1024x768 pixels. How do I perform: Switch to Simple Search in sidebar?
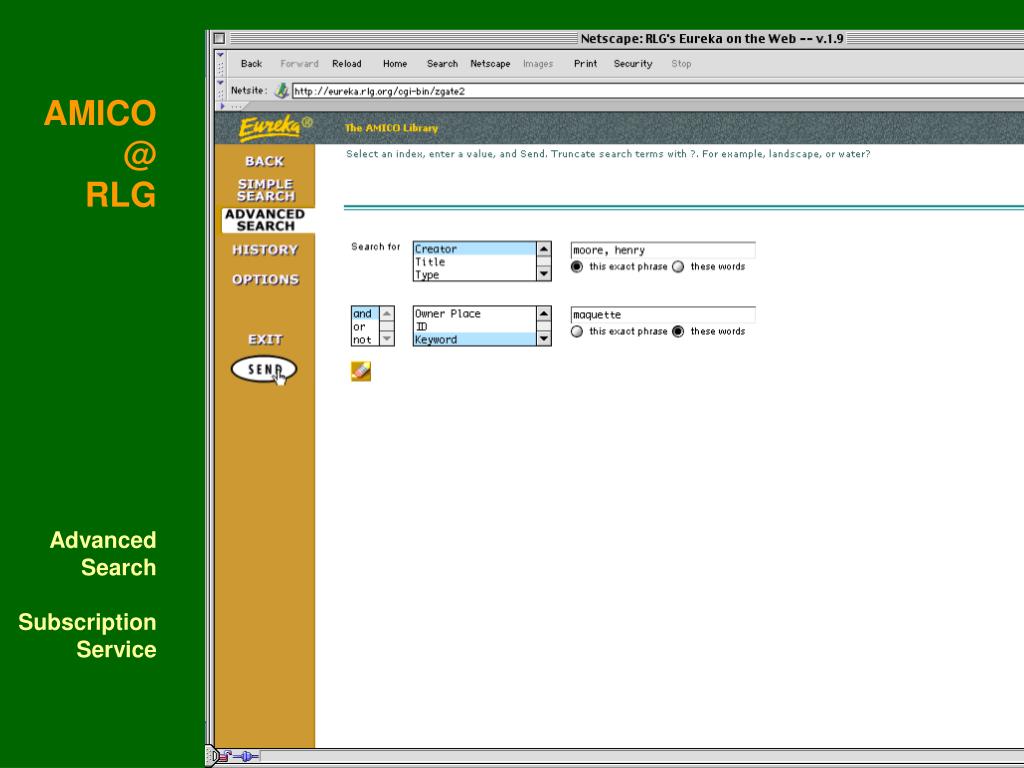coord(265,190)
